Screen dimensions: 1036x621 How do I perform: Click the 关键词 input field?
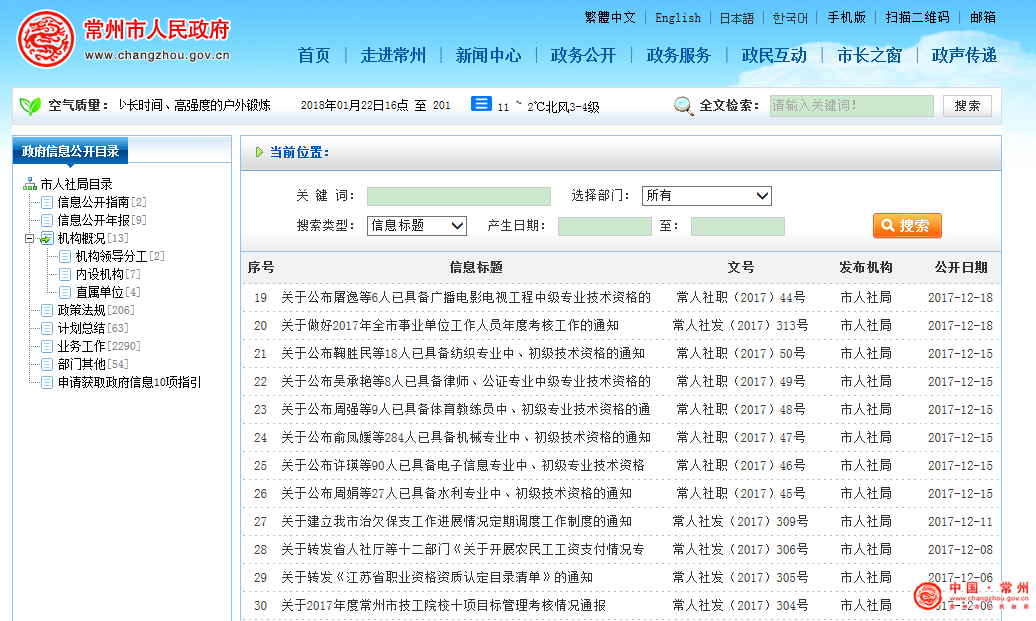[458, 196]
